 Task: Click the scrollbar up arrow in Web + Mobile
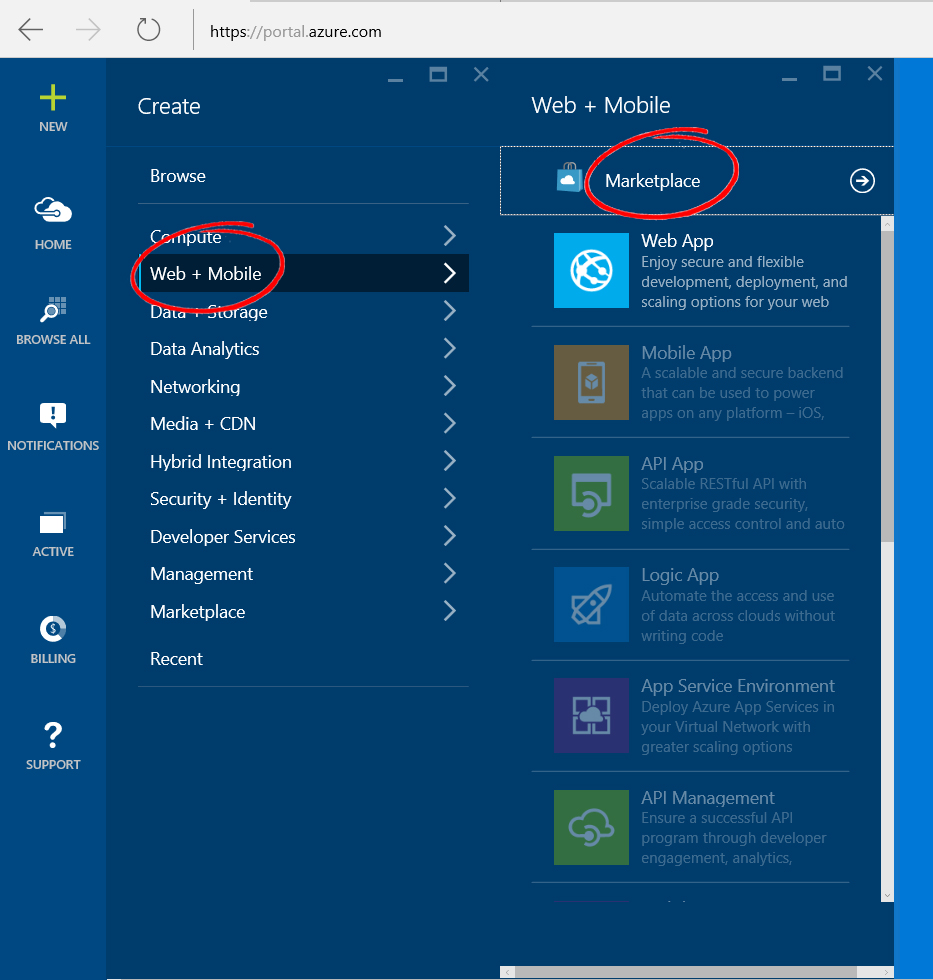tap(887, 223)
